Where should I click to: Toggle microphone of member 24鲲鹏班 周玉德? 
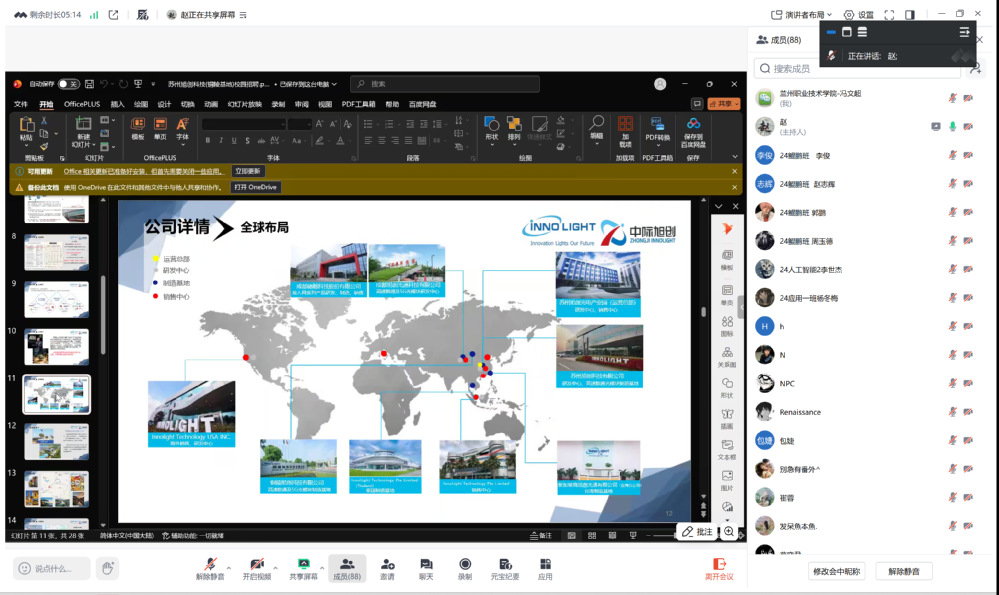coord(952,240)
